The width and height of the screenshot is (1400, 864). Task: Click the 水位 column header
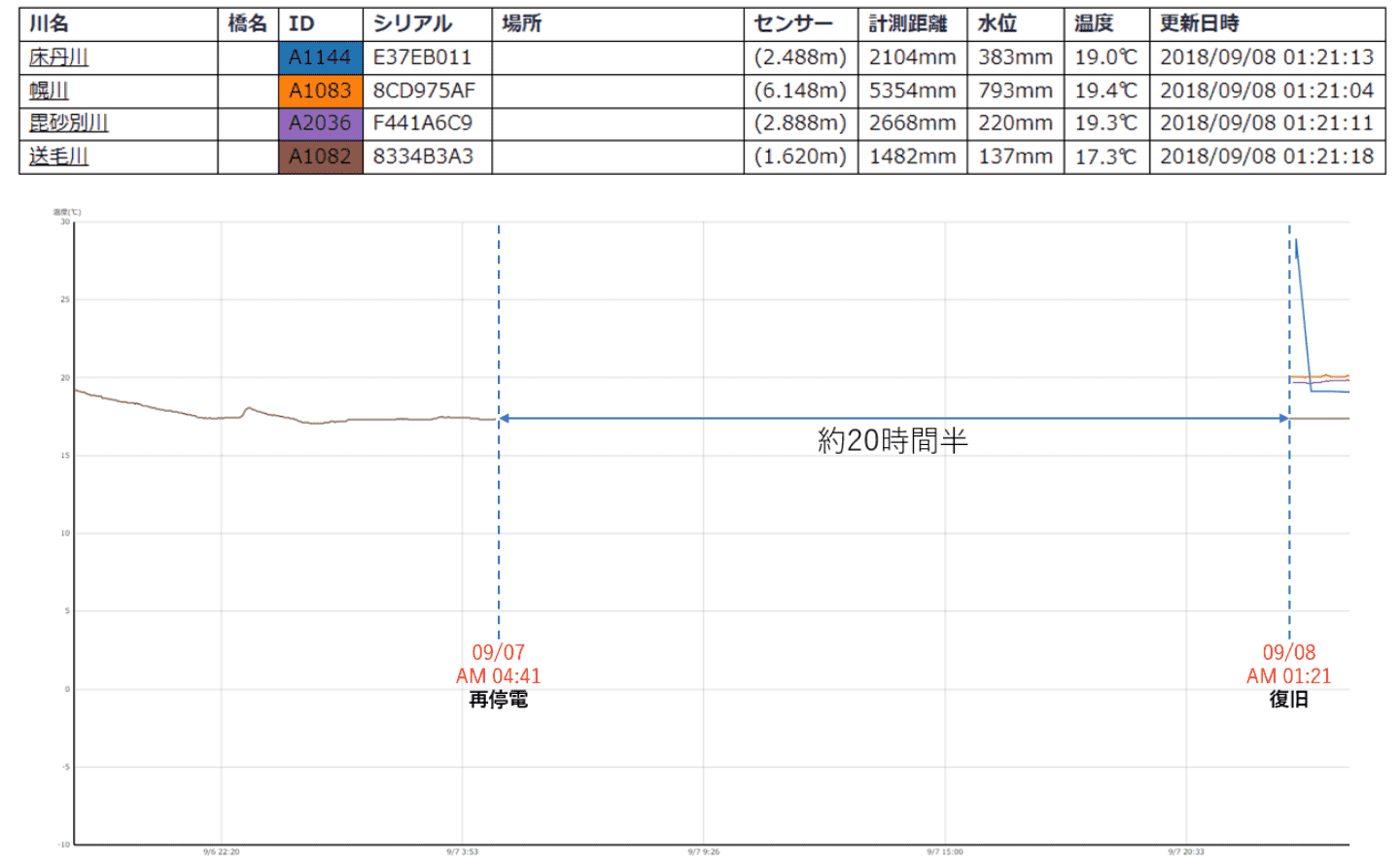(x=997, y=23)
